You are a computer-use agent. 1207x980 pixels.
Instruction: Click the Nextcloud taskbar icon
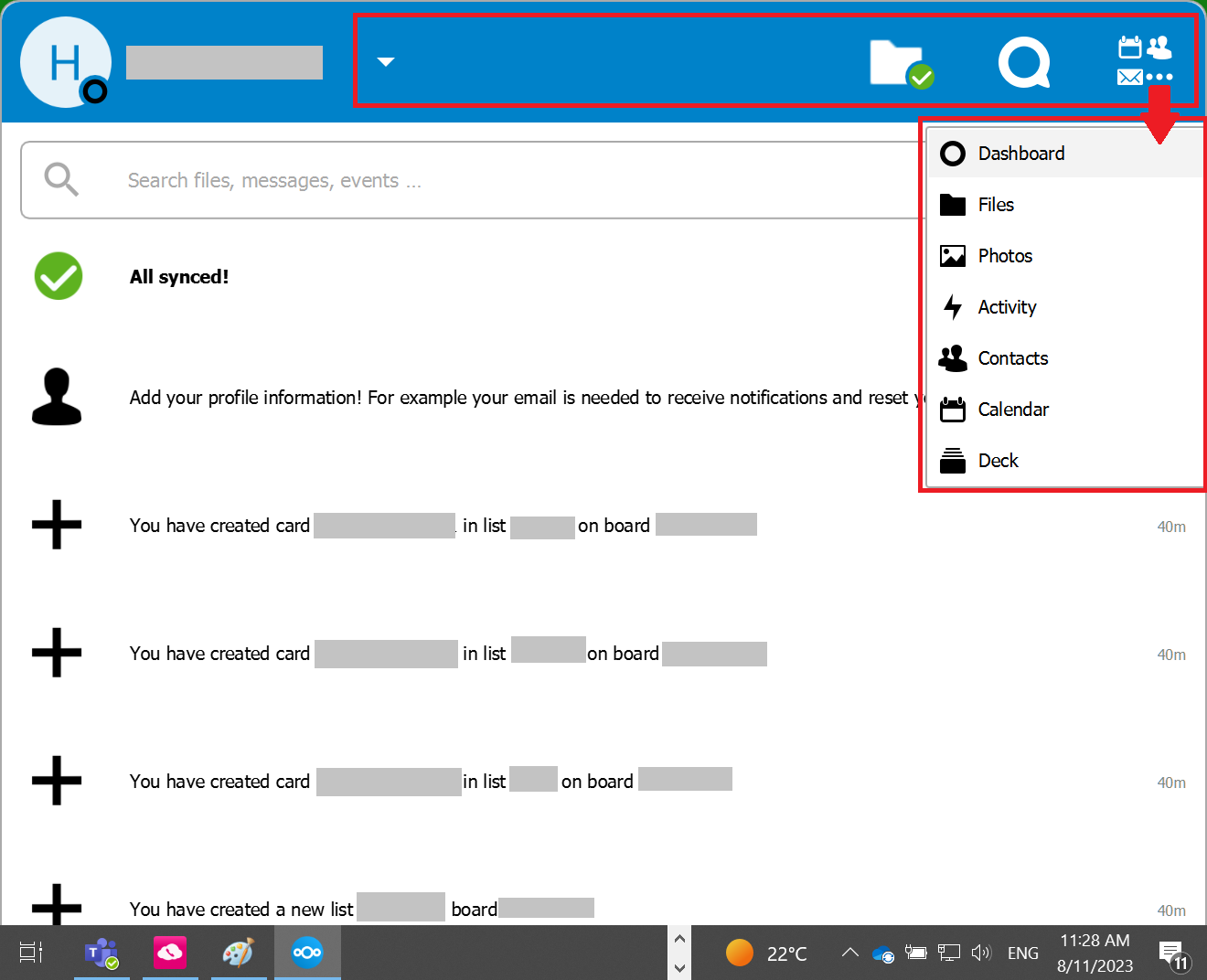(x=307, y=953)
